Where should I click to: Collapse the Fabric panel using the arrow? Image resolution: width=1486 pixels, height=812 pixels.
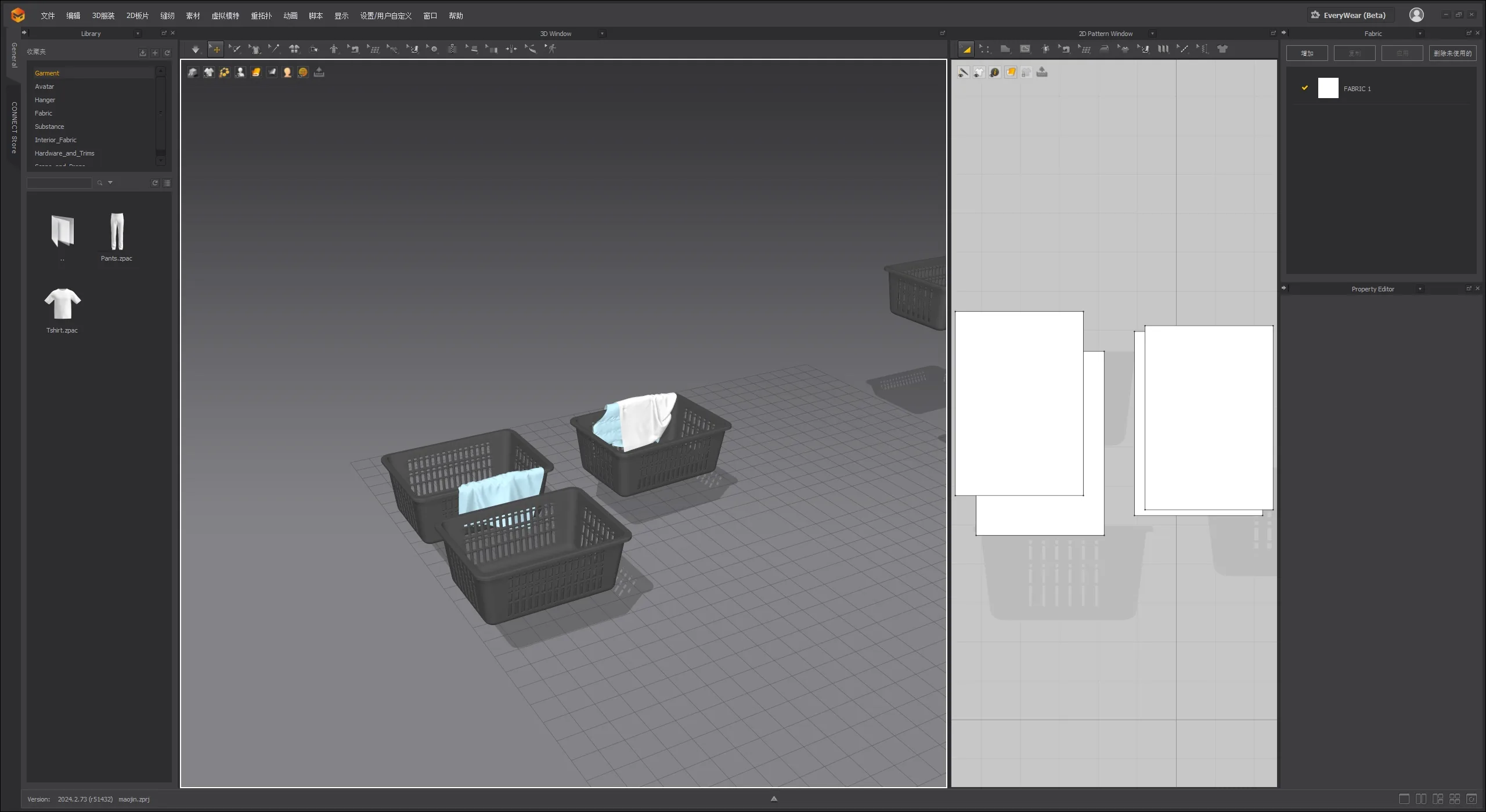[x=1284, y=33]
